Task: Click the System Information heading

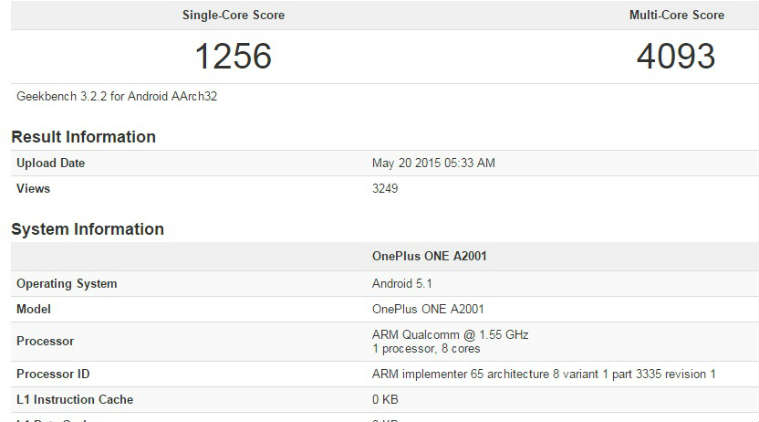Action: (88, 229)
